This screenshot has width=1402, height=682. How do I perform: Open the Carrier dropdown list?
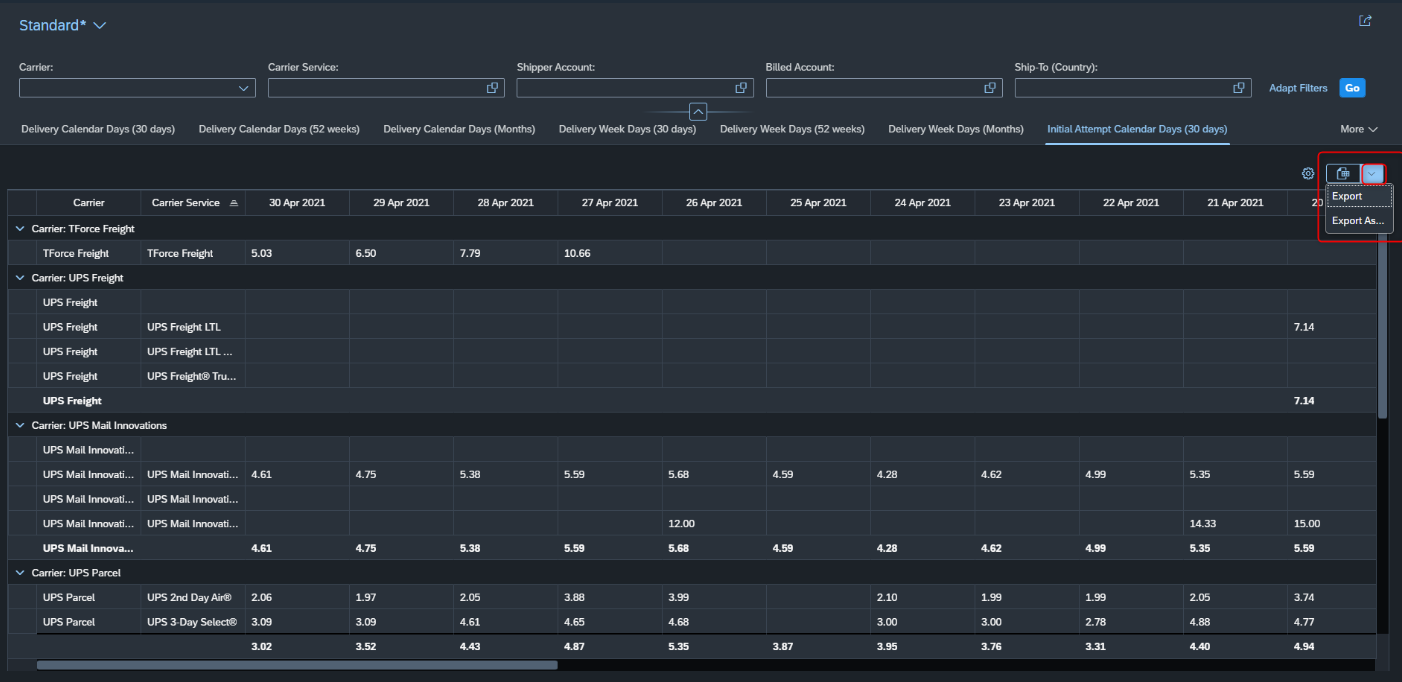[243, 88]
